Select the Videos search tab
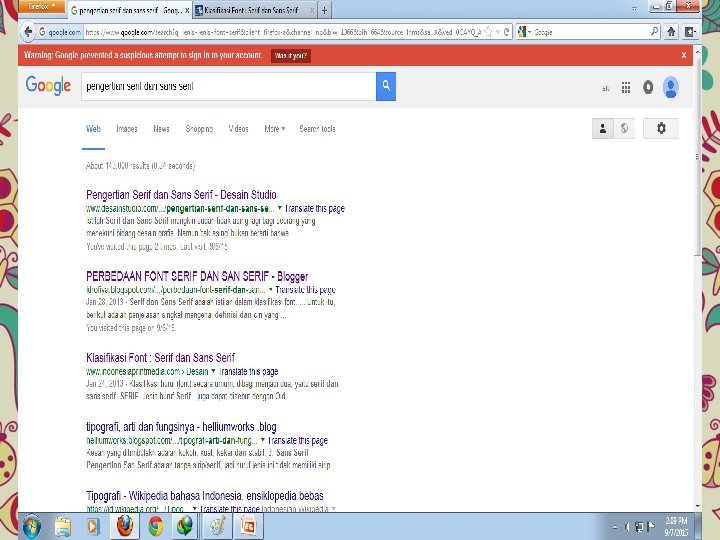 coord(238,129)
